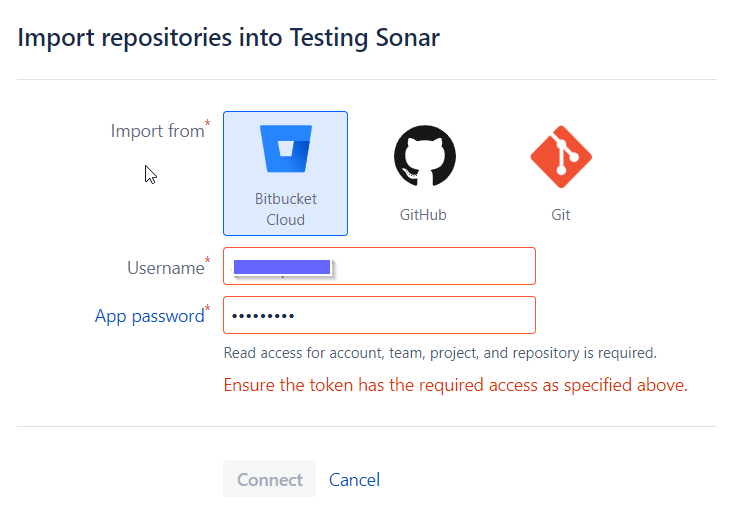Choose the GitHub Octocat logo

tap(424, 156)
